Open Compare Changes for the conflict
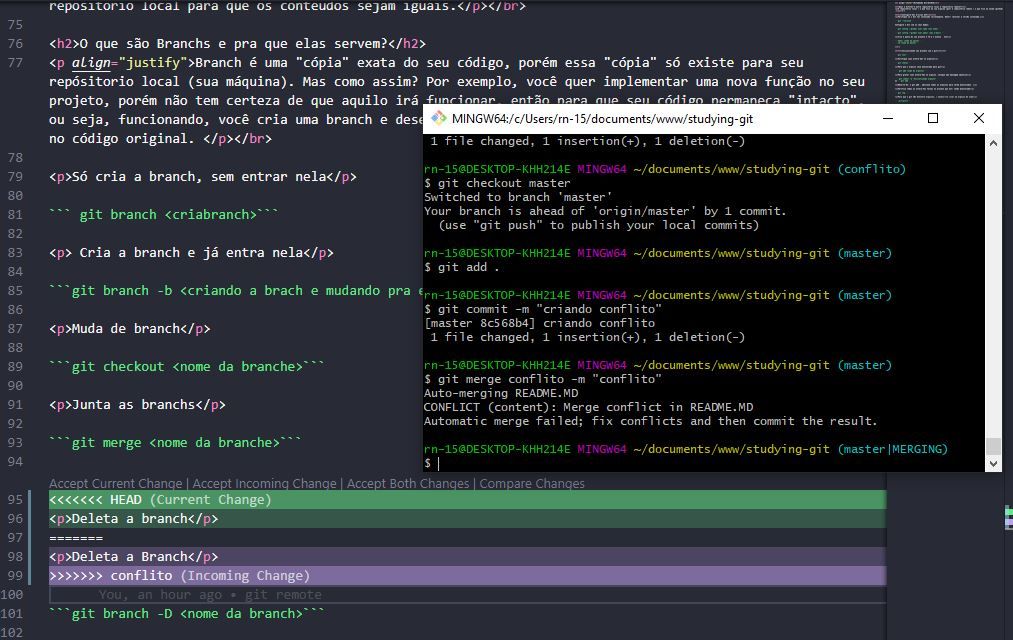 [x=532, y=484]
